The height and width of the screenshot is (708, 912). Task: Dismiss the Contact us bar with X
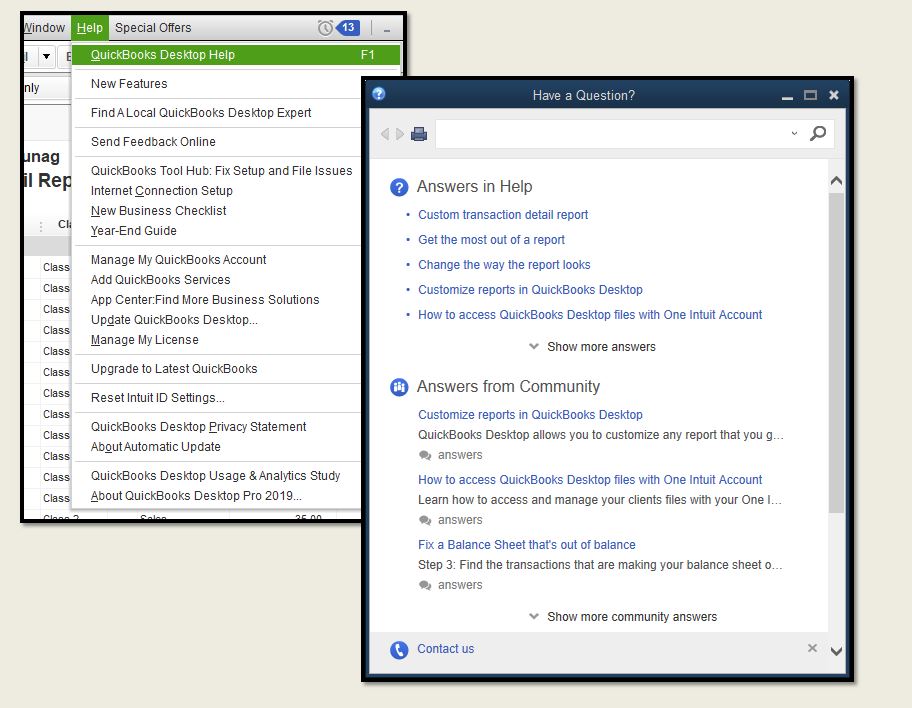(x=813, y=648)
